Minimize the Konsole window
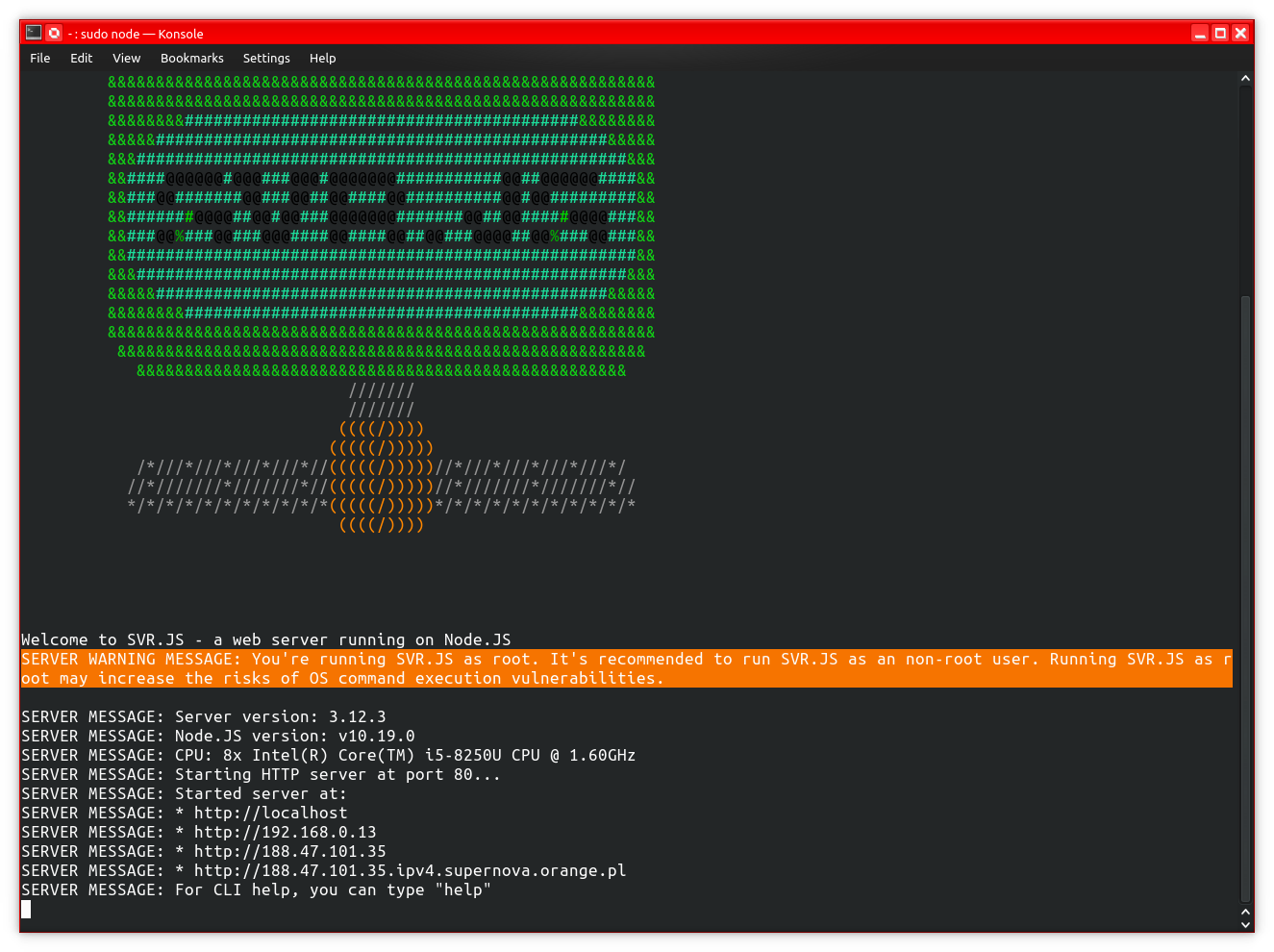 [x=1200, y=33]
